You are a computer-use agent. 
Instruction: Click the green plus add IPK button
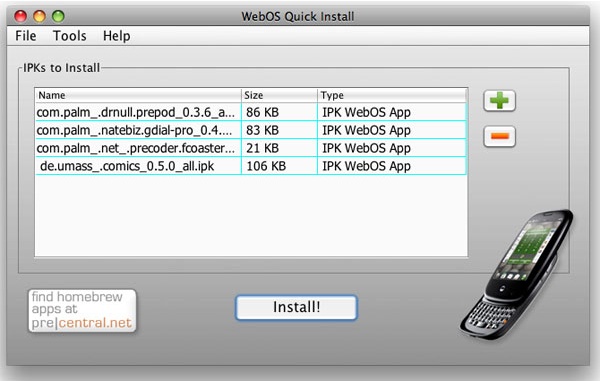click(x=499, y=101)
